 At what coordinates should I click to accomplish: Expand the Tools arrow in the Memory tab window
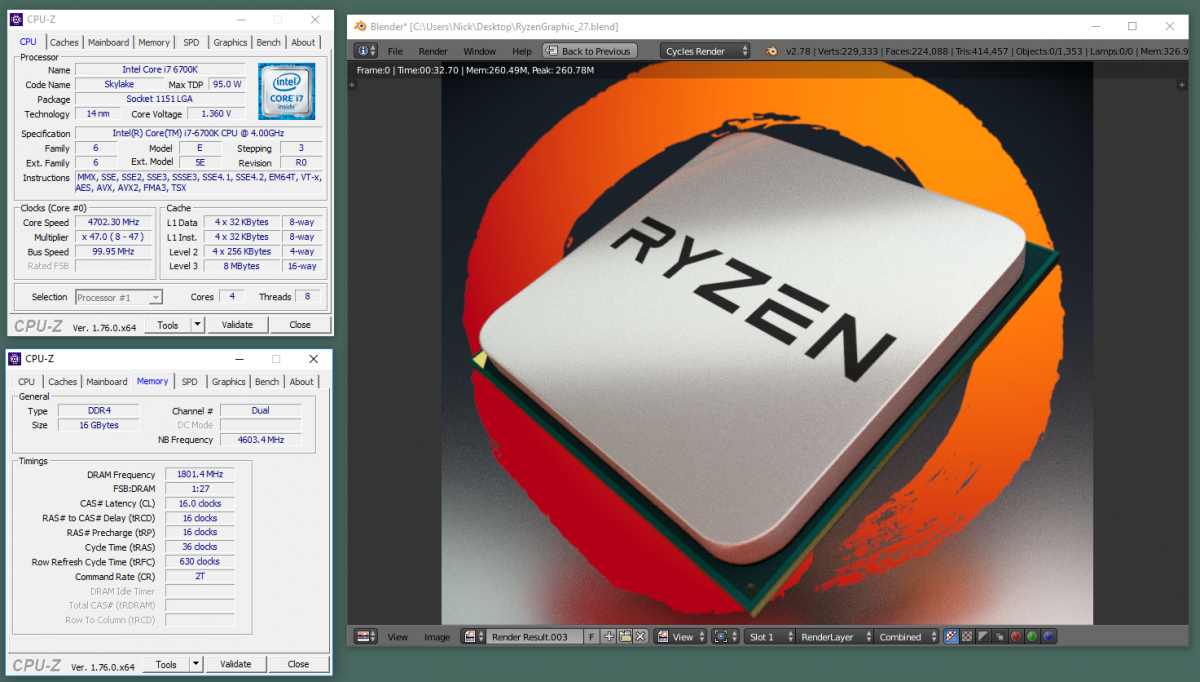(x=196, y=664)
